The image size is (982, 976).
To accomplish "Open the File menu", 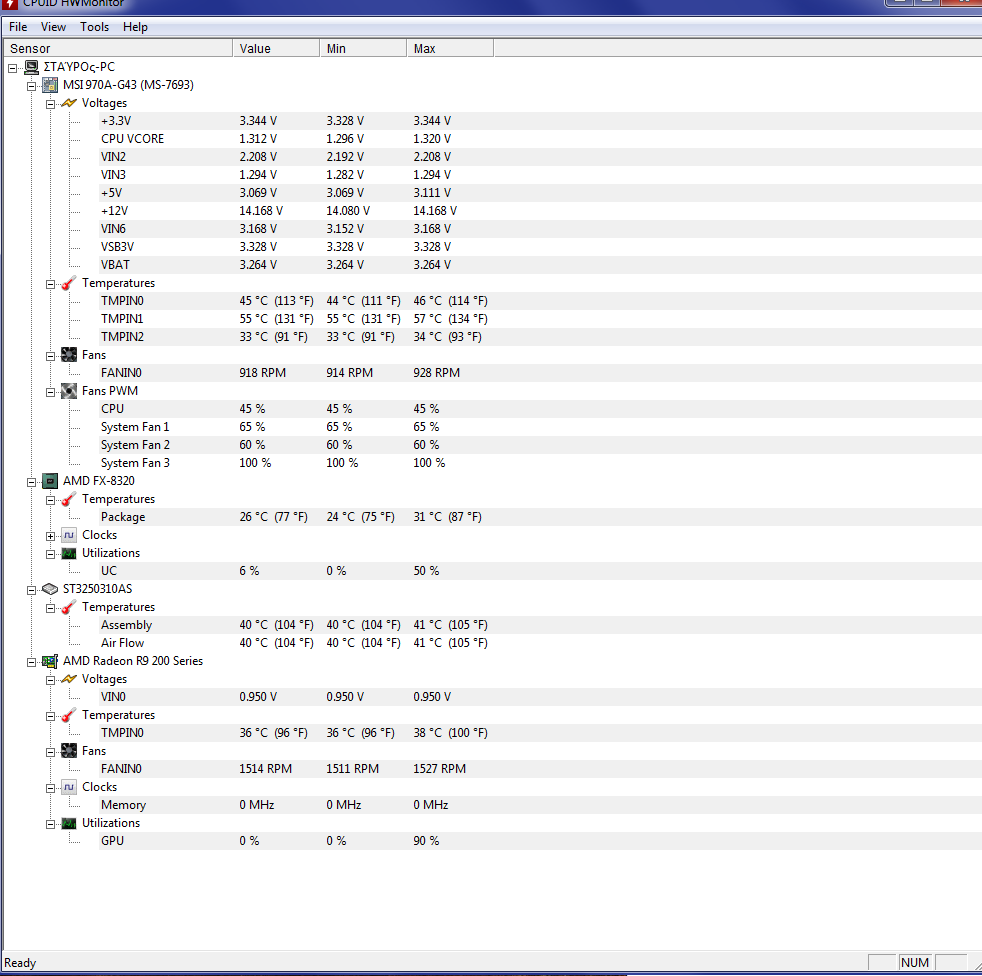I will pos(18,27).
